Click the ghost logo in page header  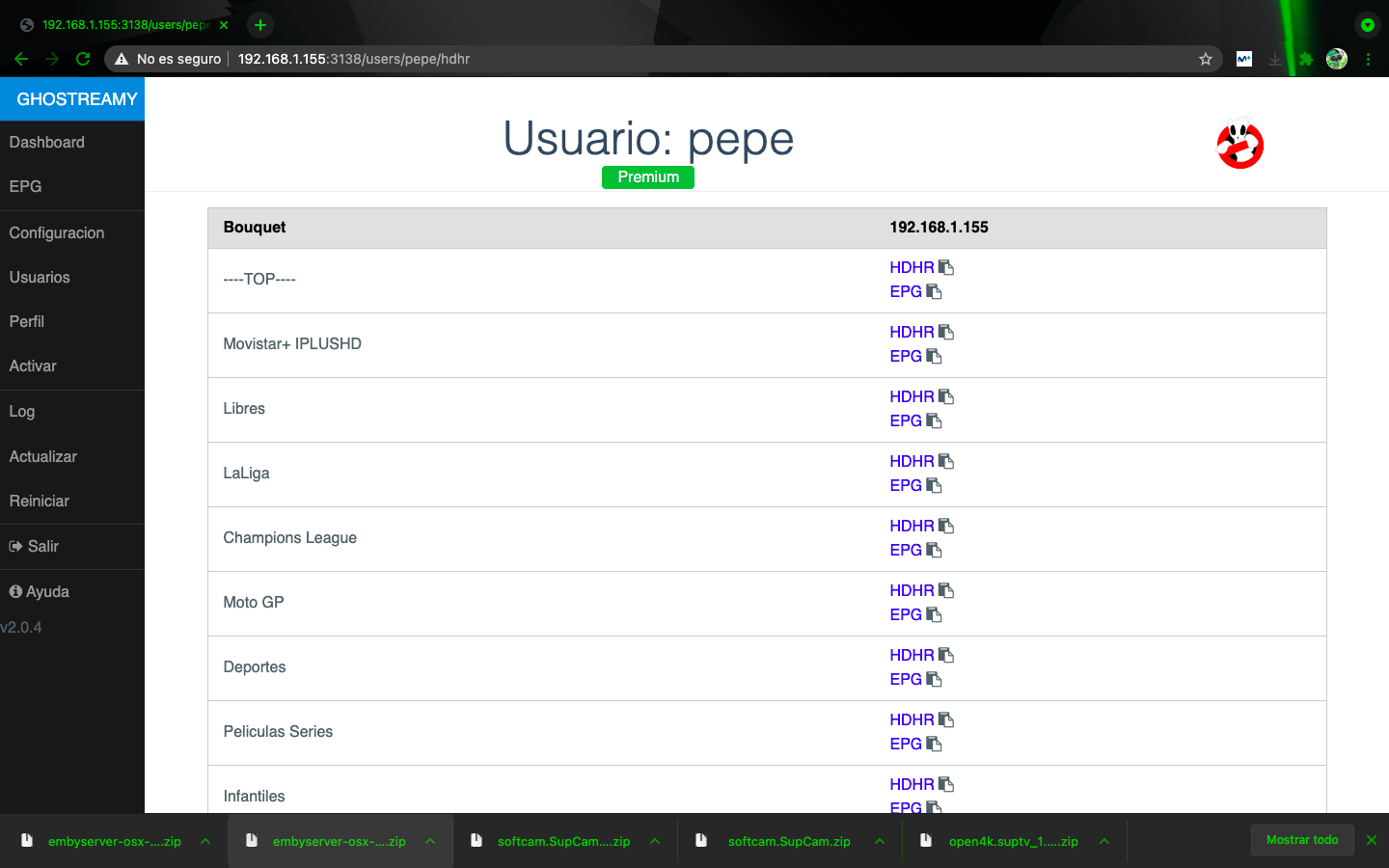tap(1239, 145)
